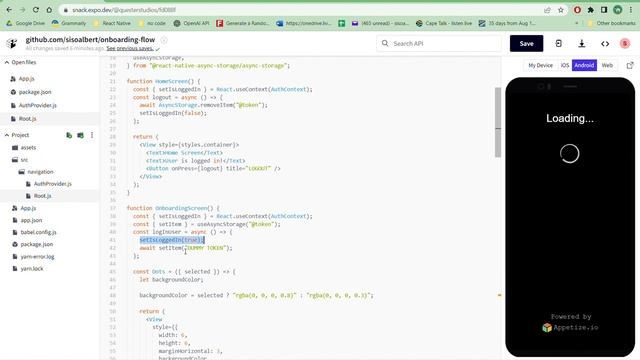640x360 pixels.
Task: Go back in the browser
Action: (9, 10)
